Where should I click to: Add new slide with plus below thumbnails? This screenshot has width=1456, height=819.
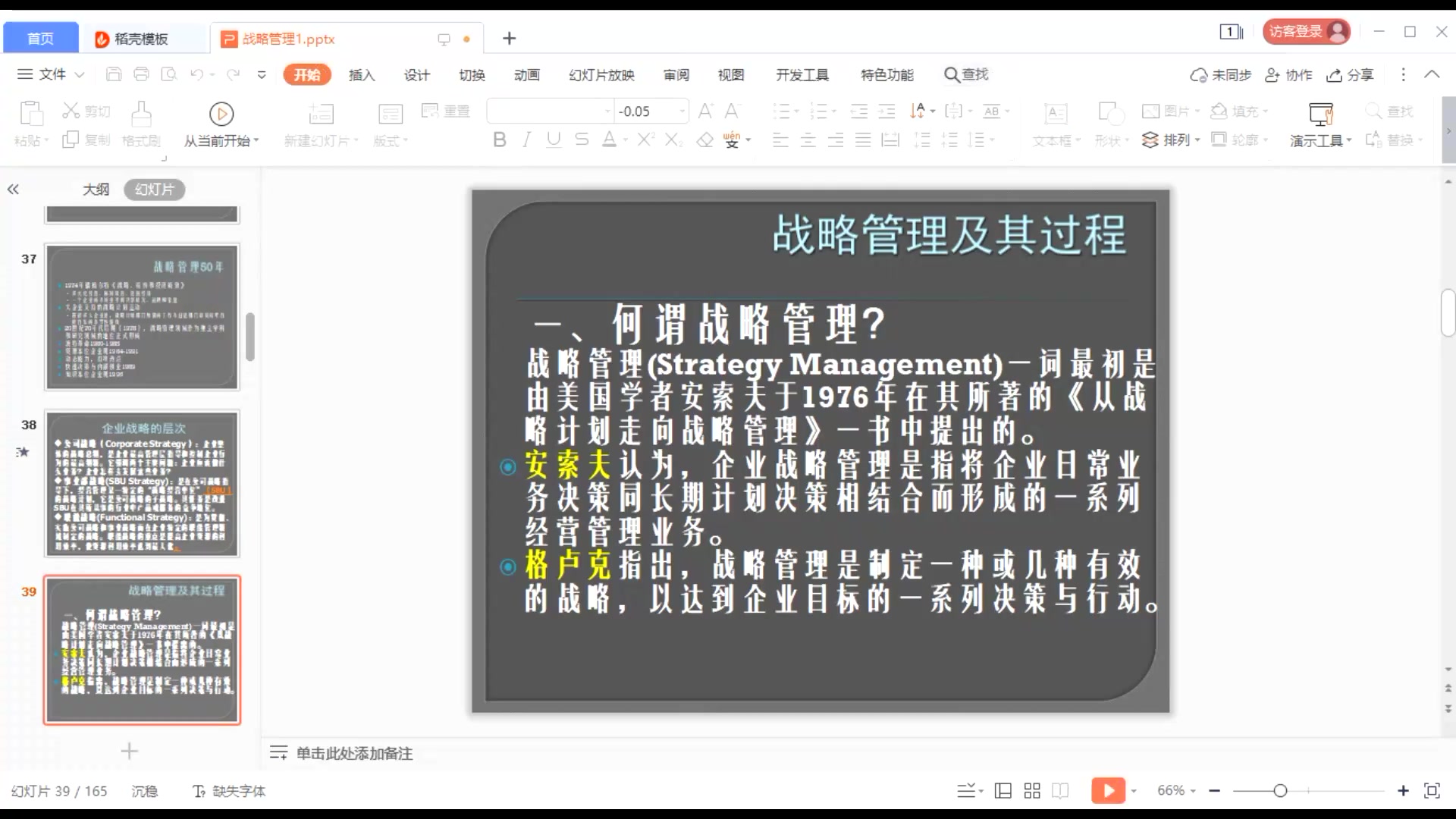130,751
